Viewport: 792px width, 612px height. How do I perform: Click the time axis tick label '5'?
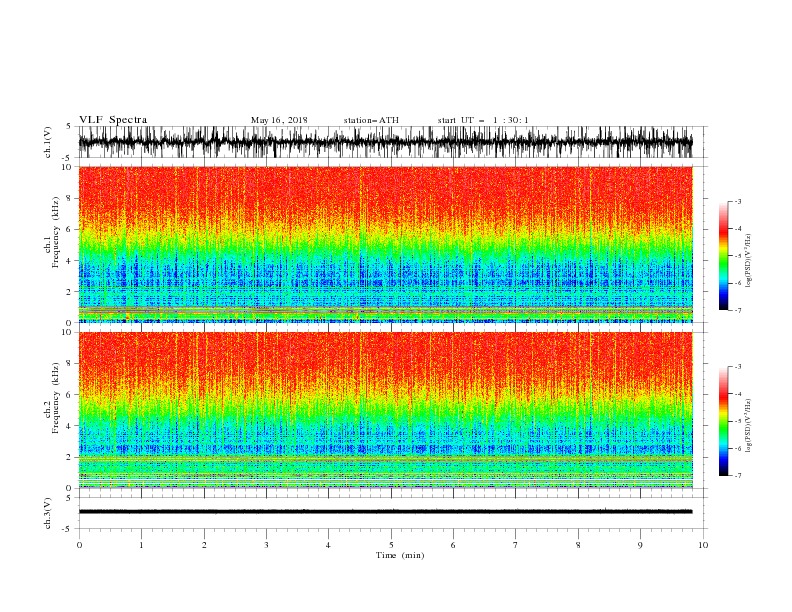pos(391,545)
